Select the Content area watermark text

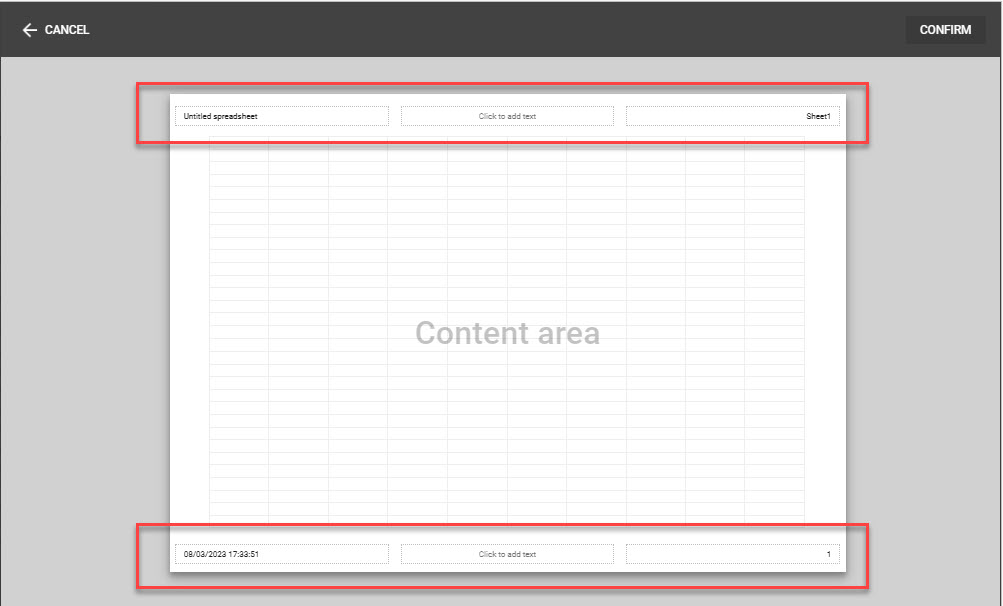507,333
